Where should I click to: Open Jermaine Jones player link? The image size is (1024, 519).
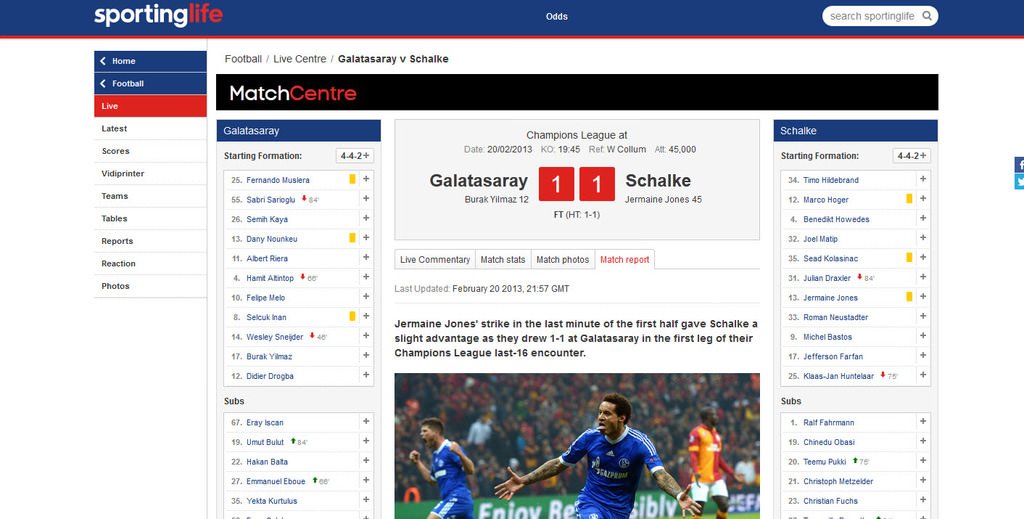tap(830, 298)
